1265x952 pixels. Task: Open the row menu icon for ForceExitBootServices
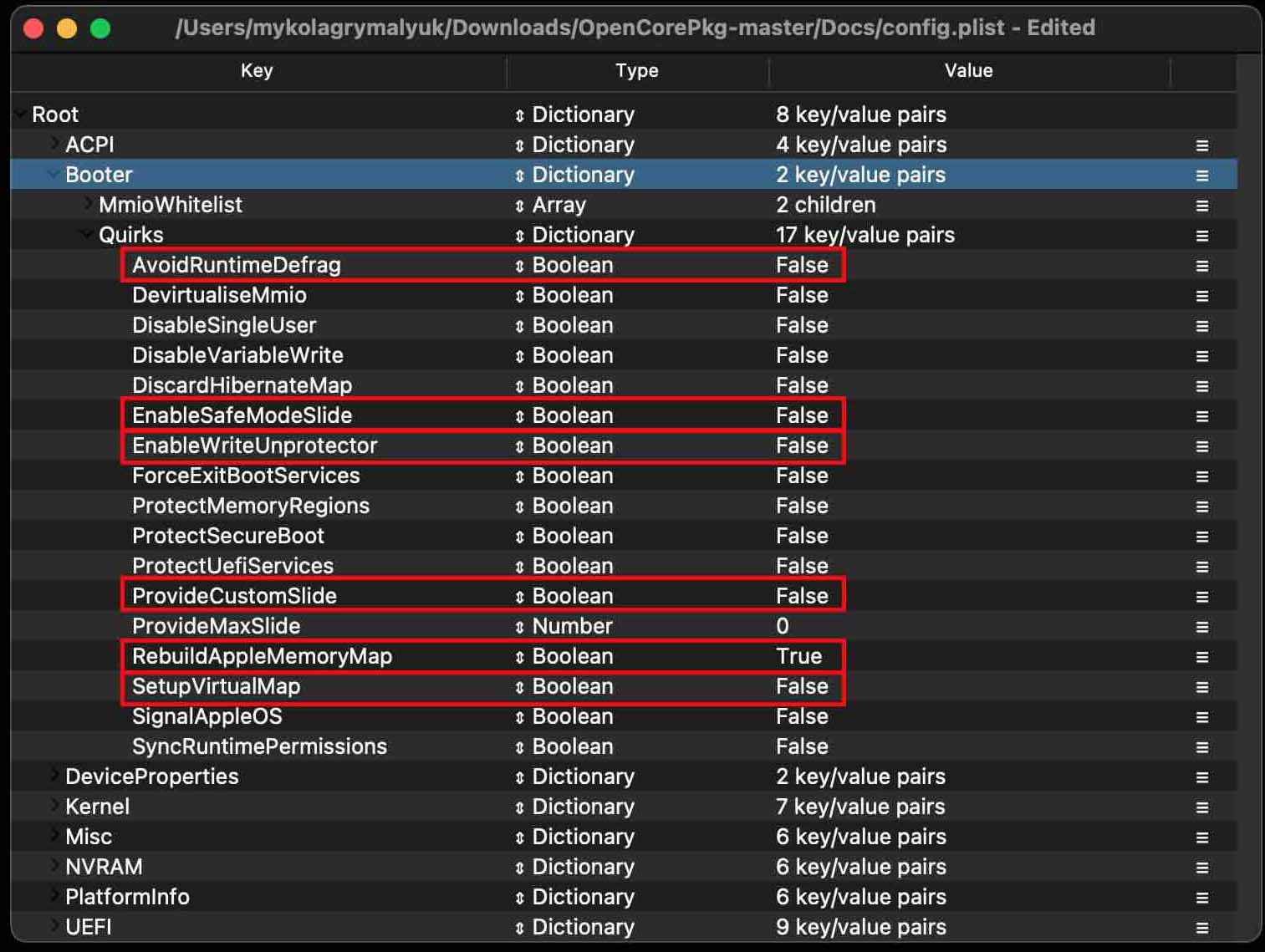point(1202,476)
